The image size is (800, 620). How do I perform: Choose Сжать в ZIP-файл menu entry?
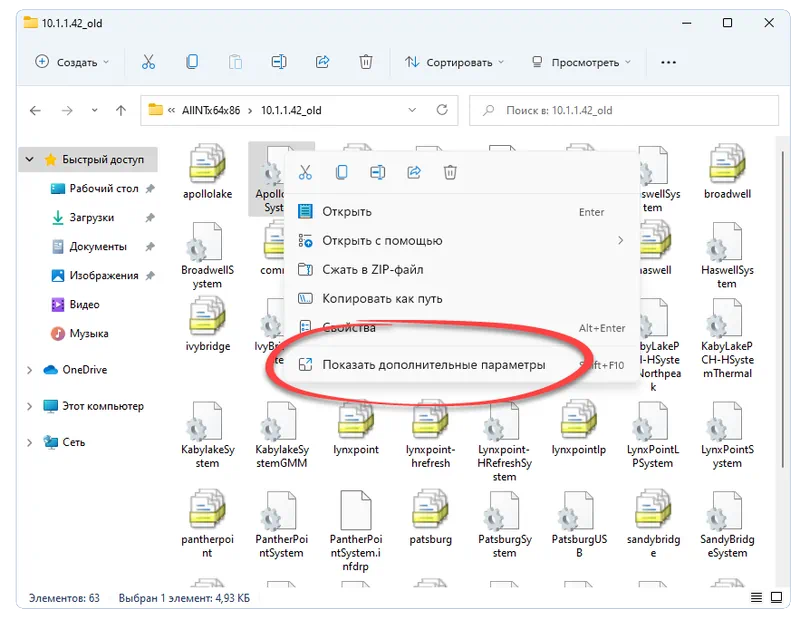(372, 270)
